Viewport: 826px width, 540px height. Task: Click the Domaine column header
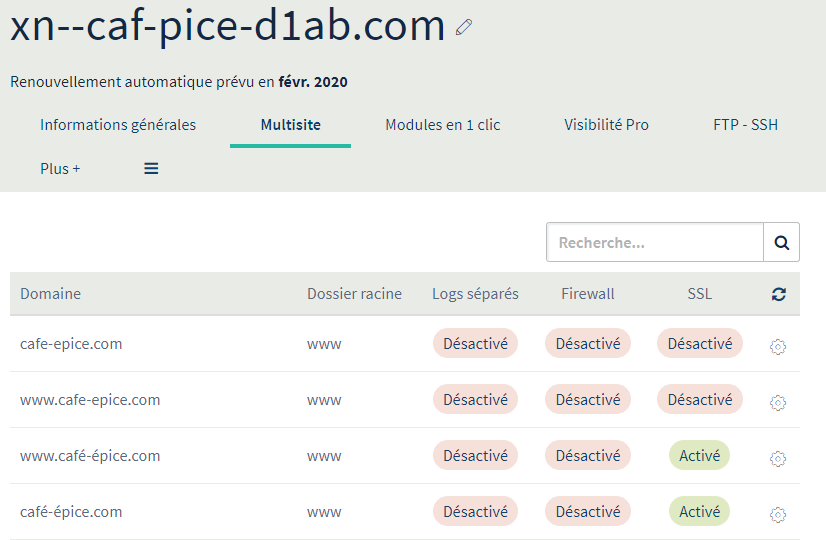click(x=50, y=294)
